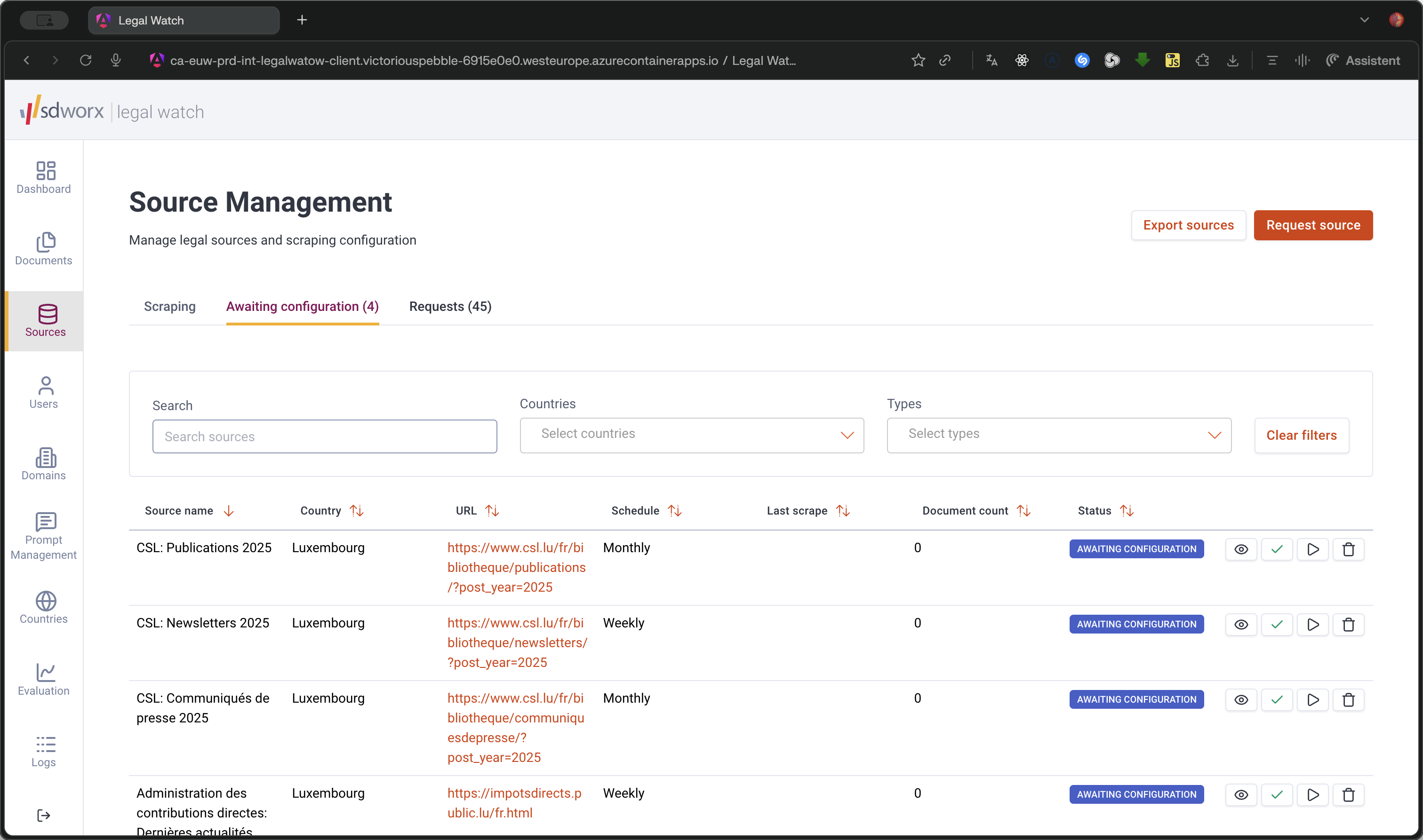Click the browser address bar URL

click(482, 61)
